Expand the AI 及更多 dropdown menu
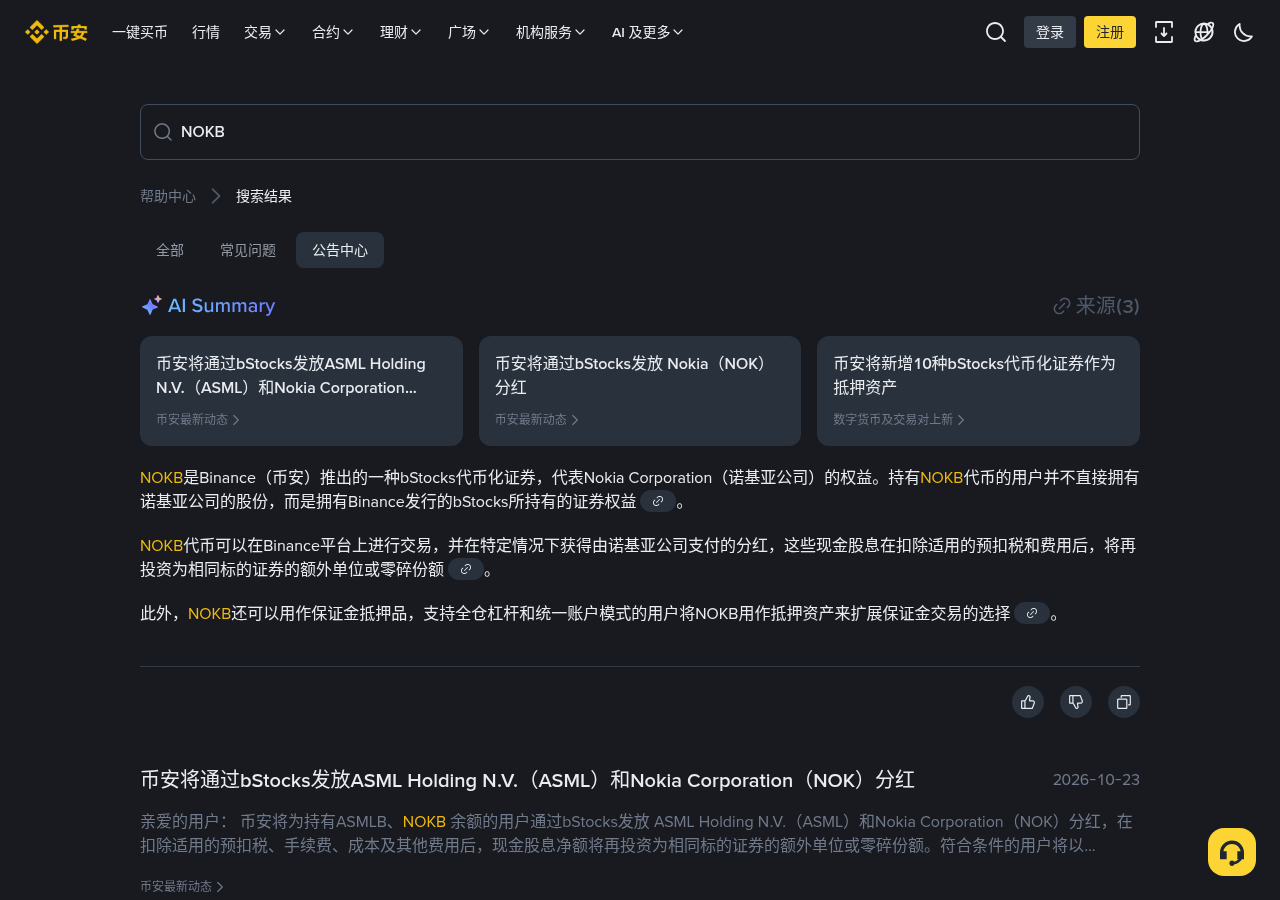The image size is (1280, 900). coord(648,32)
